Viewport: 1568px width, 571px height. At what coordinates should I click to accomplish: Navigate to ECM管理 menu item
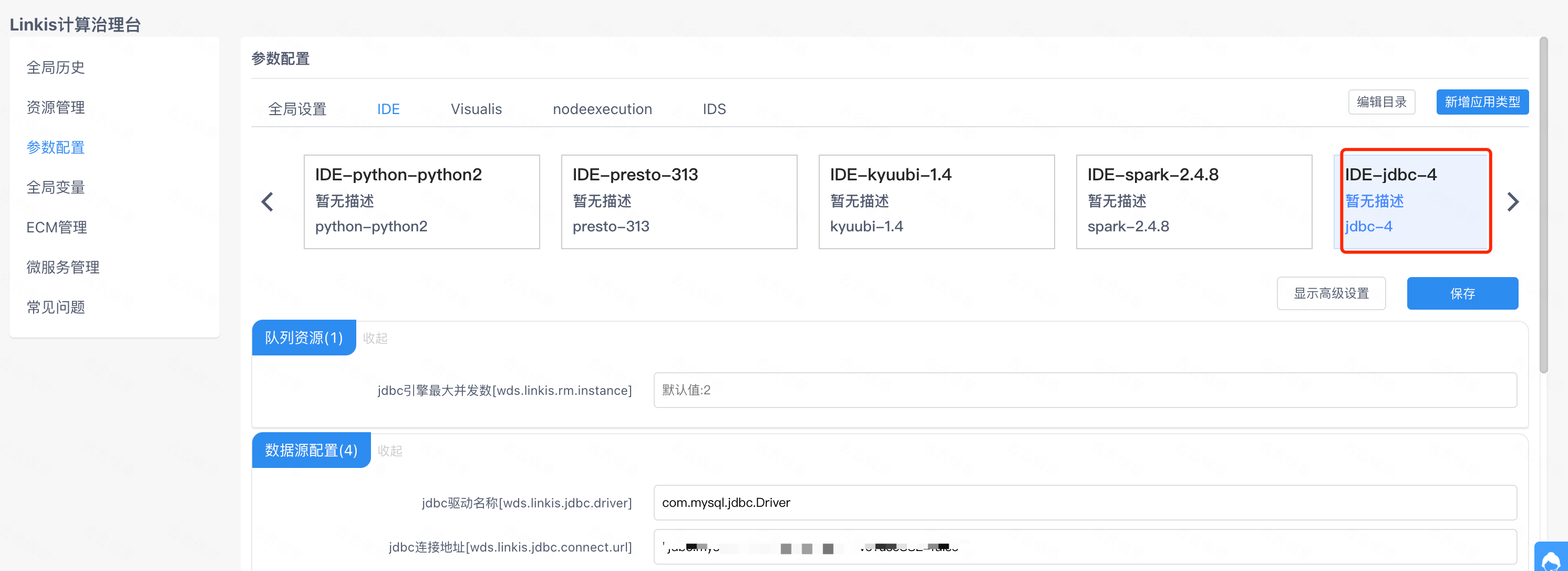57,227
